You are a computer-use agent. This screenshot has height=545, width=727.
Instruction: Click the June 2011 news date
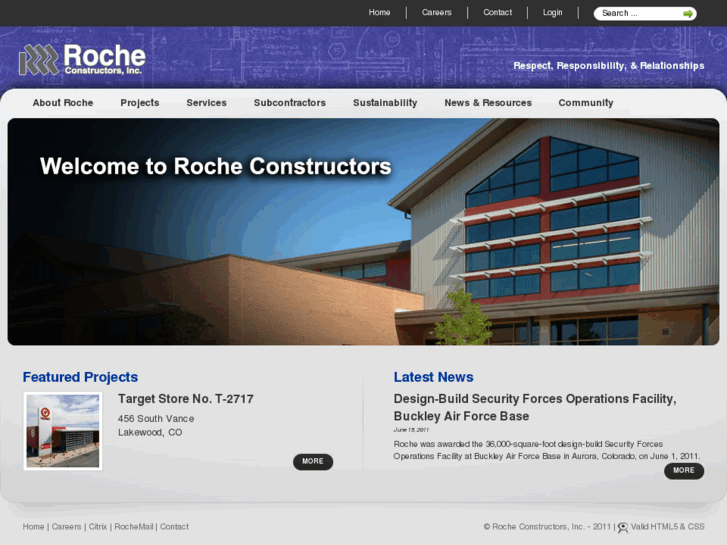coord(411,430)
